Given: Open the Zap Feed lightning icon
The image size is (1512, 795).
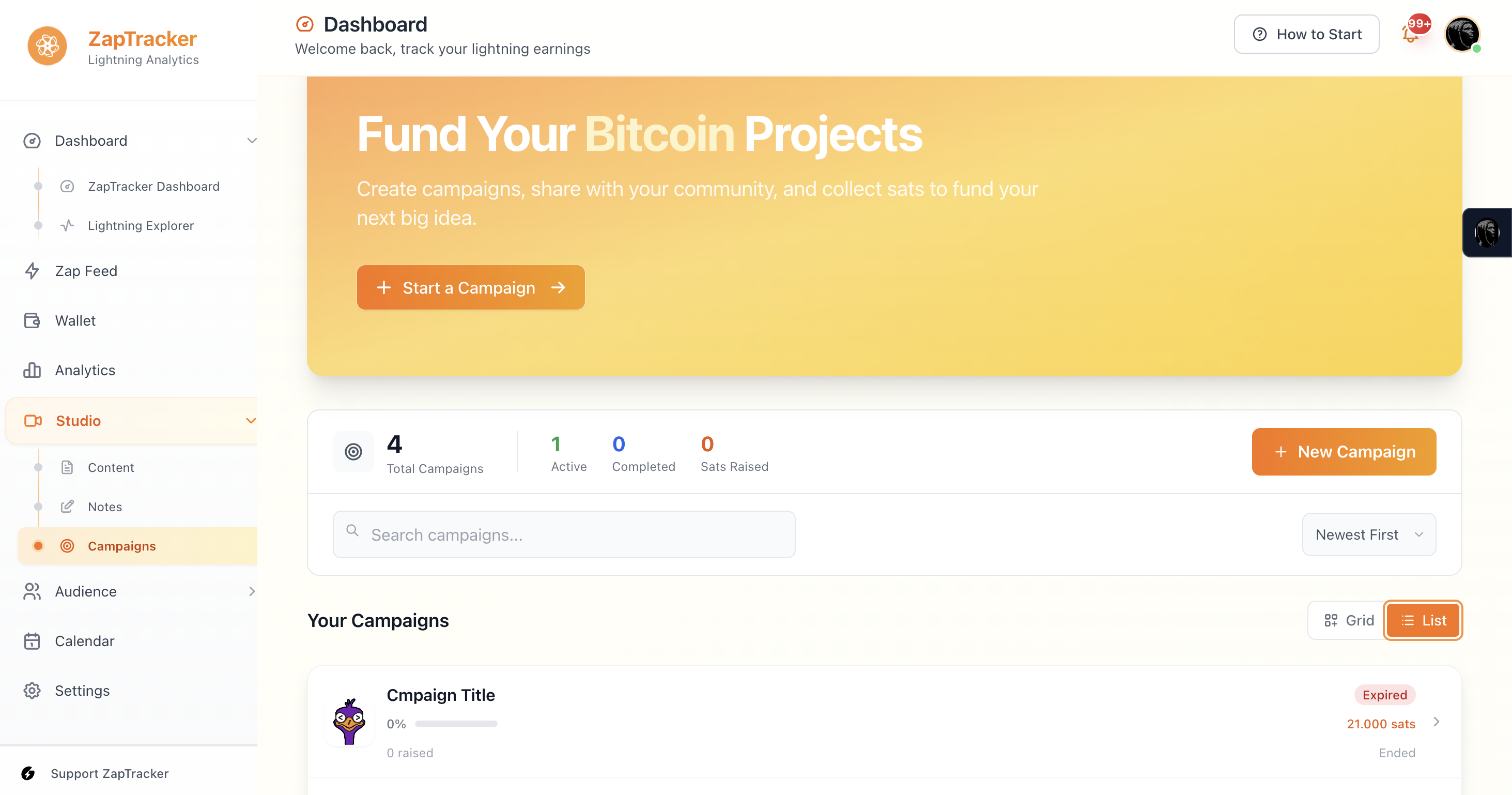Looking at the screenshot, I should pos(32,271).
